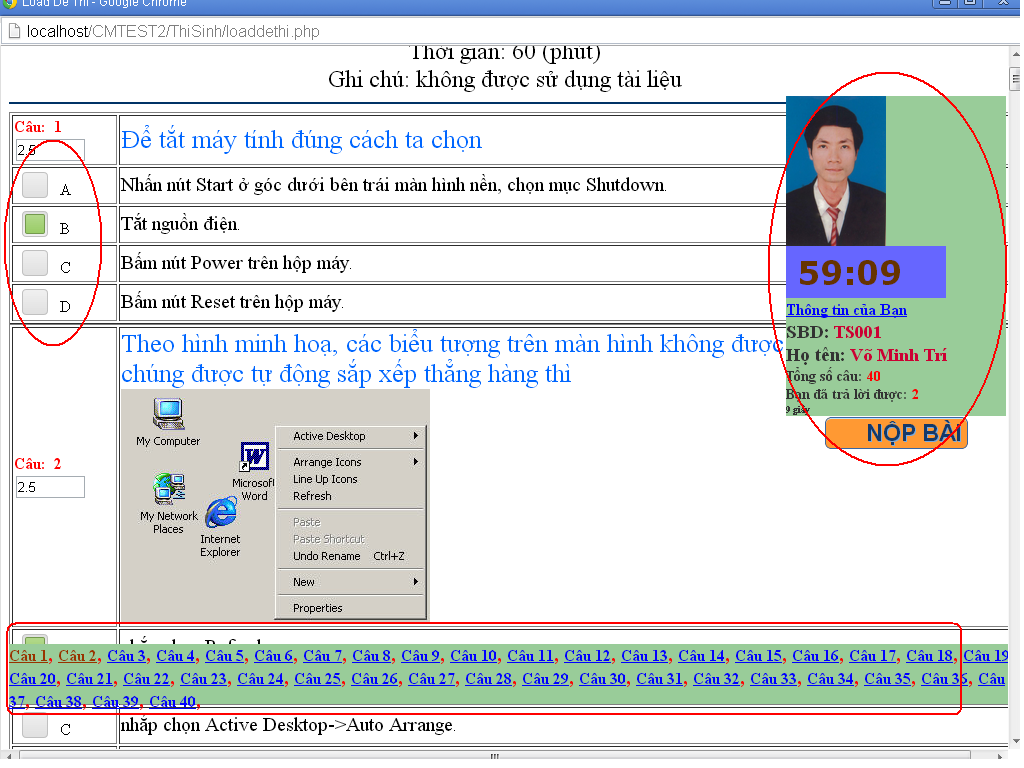Click the Câu 38 link
Viewport: 1024px width, 768px height.
click(59, 702)
